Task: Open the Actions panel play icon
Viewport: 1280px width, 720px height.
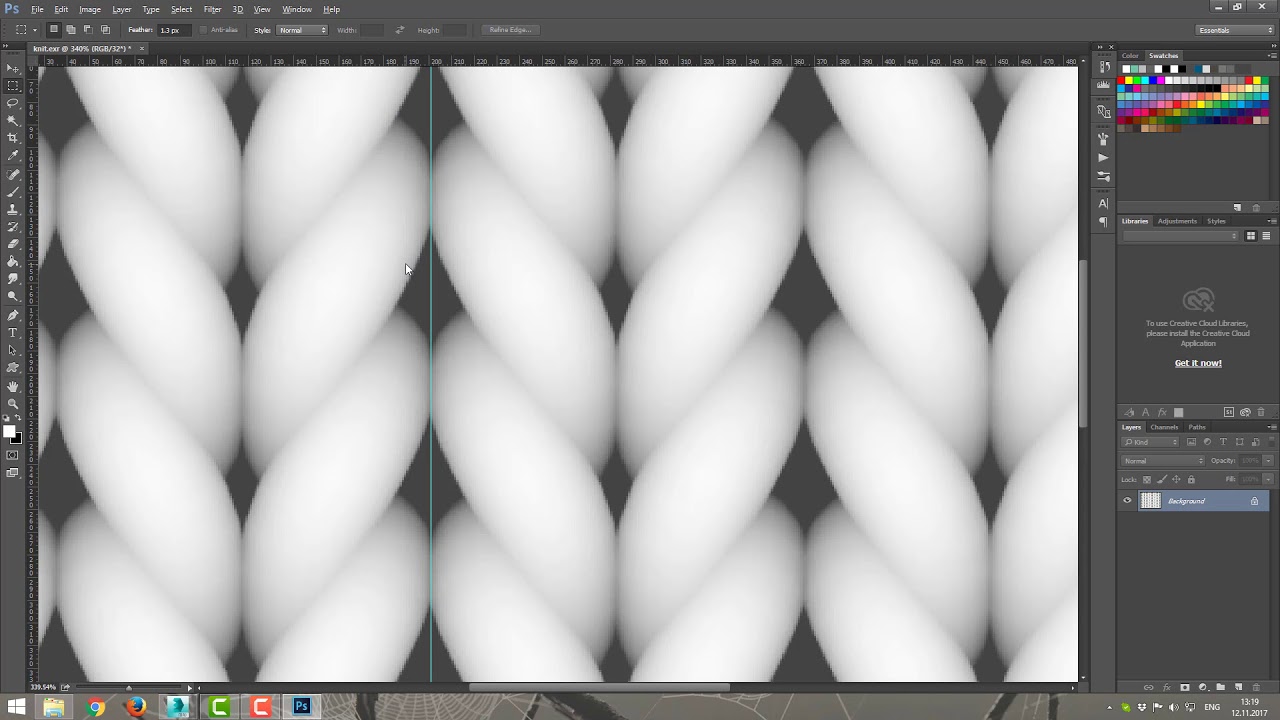Action: pos(1103,158)
